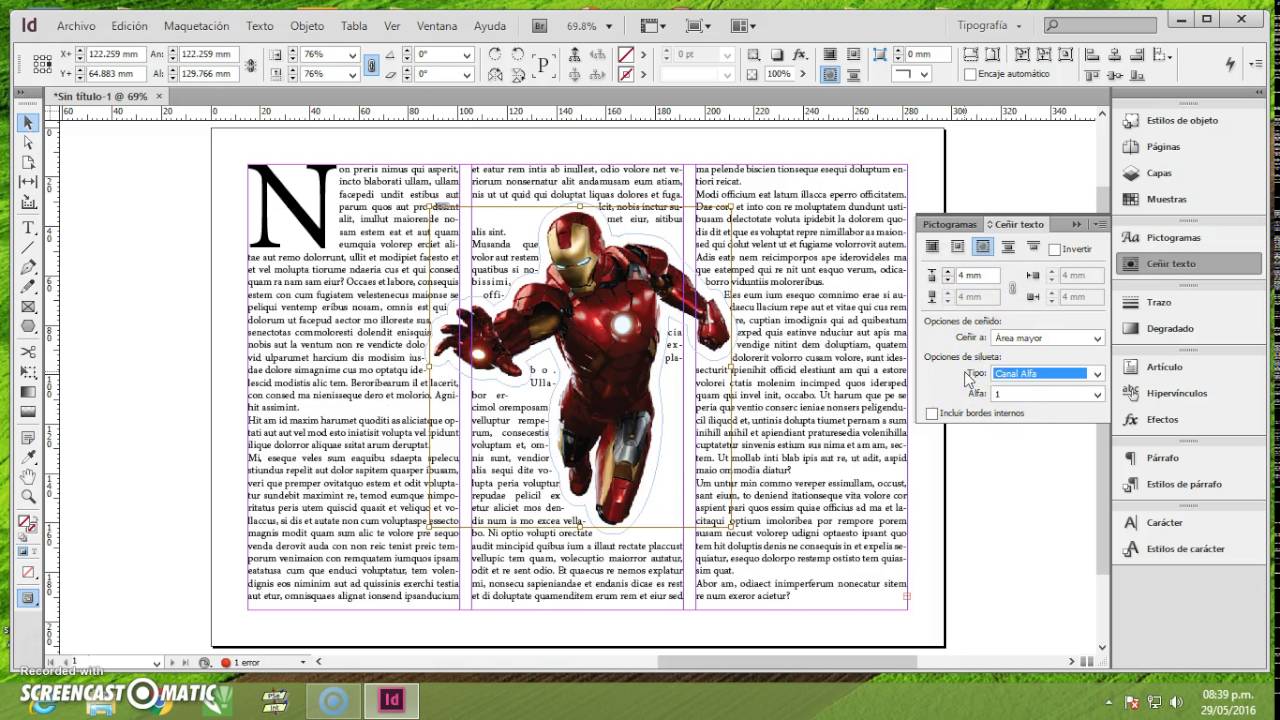Choose jump object wrap icon

point(1008,247)
